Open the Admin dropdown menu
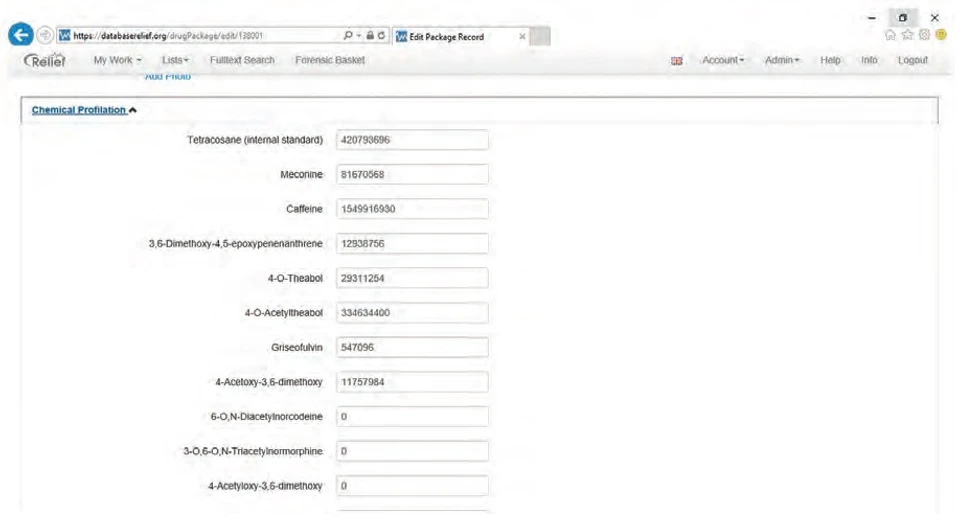 784,61
